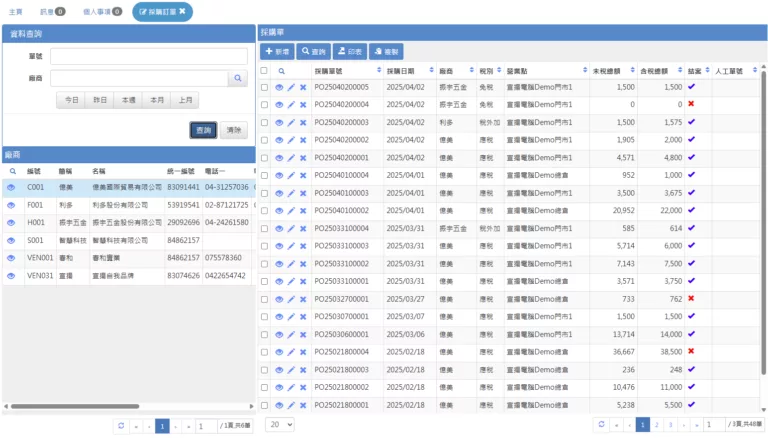Close the purchase order tab
Viewport: 768px width, 438px height.
(x=182, y=11)
